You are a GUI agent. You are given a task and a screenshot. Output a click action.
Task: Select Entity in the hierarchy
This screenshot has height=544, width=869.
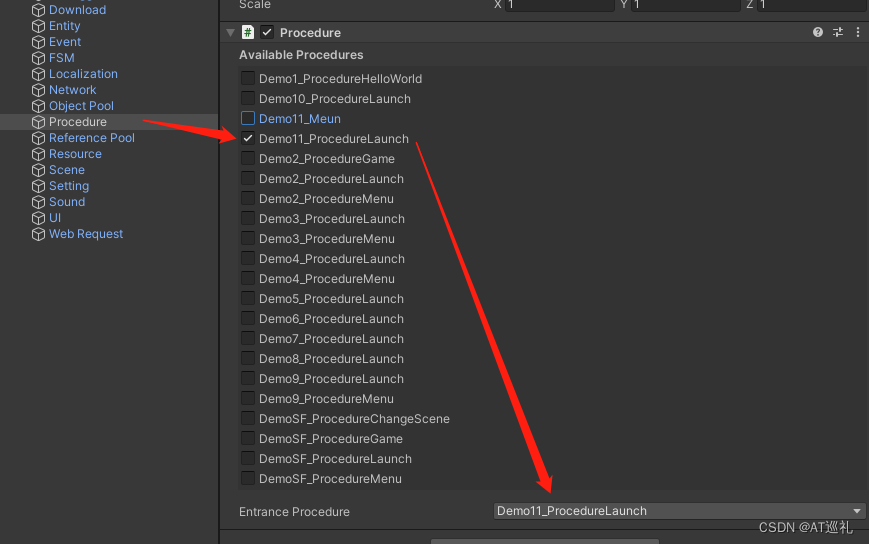pyautogui.click(x=64, y=26)
